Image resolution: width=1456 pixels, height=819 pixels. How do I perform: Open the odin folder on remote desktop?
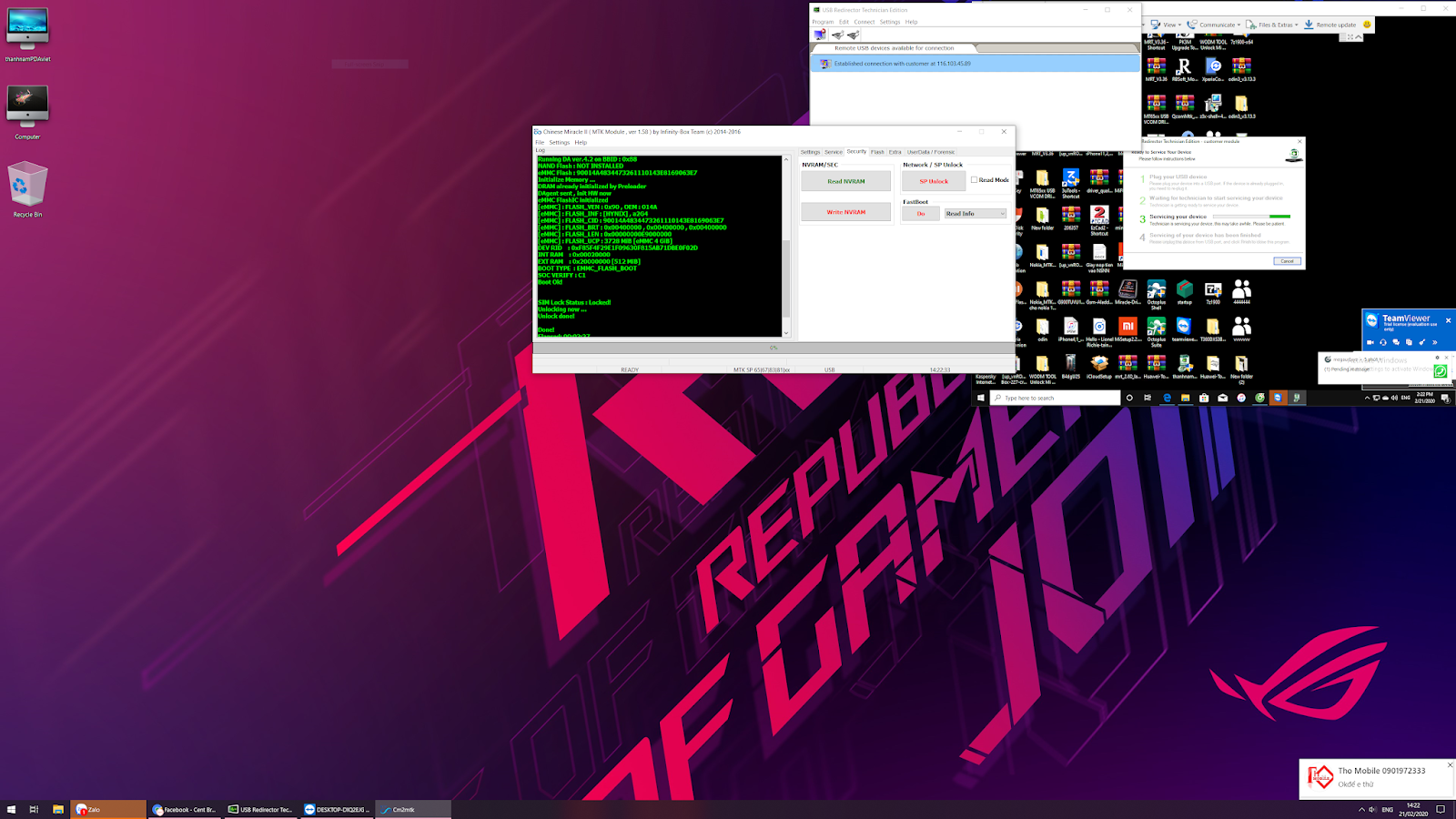(x=1043, y=329)
